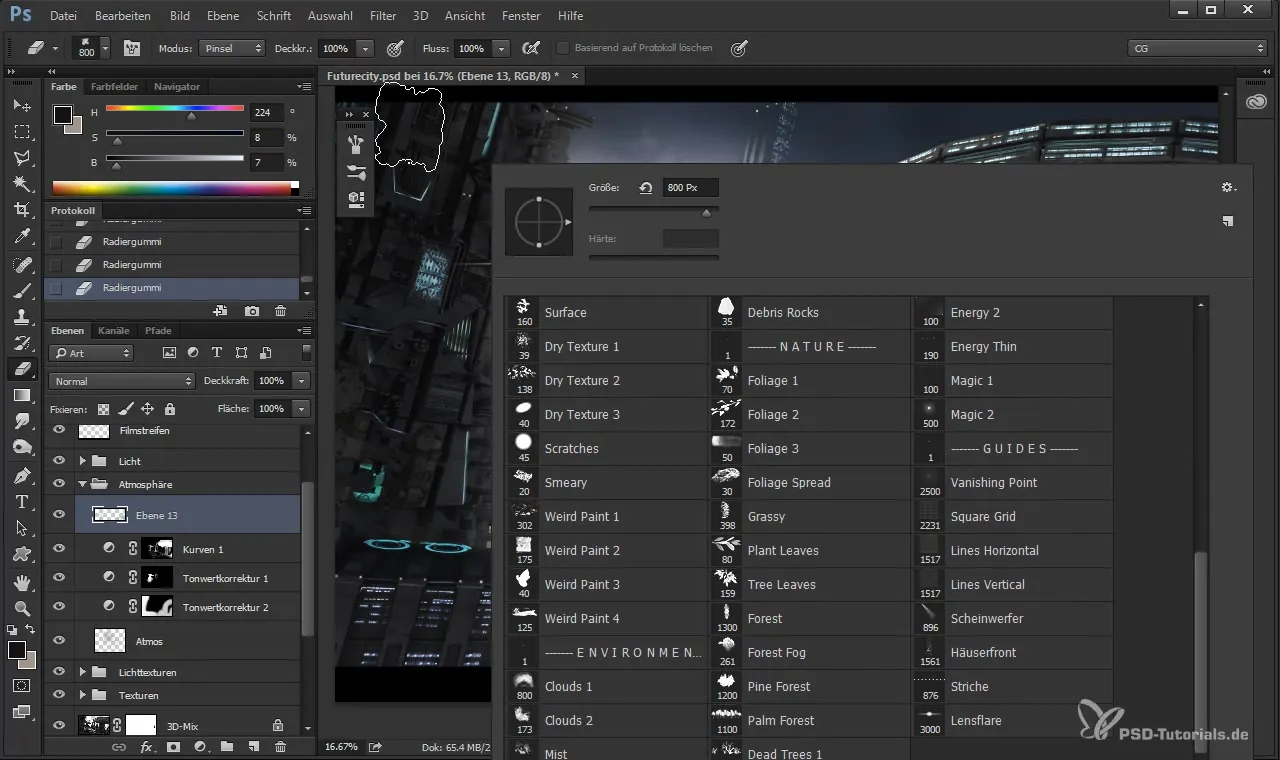Image resolution: width=1280 pixels, height=760 pixels.
Task: Collapse the Atmosphäre group
Action: [84, 484]
